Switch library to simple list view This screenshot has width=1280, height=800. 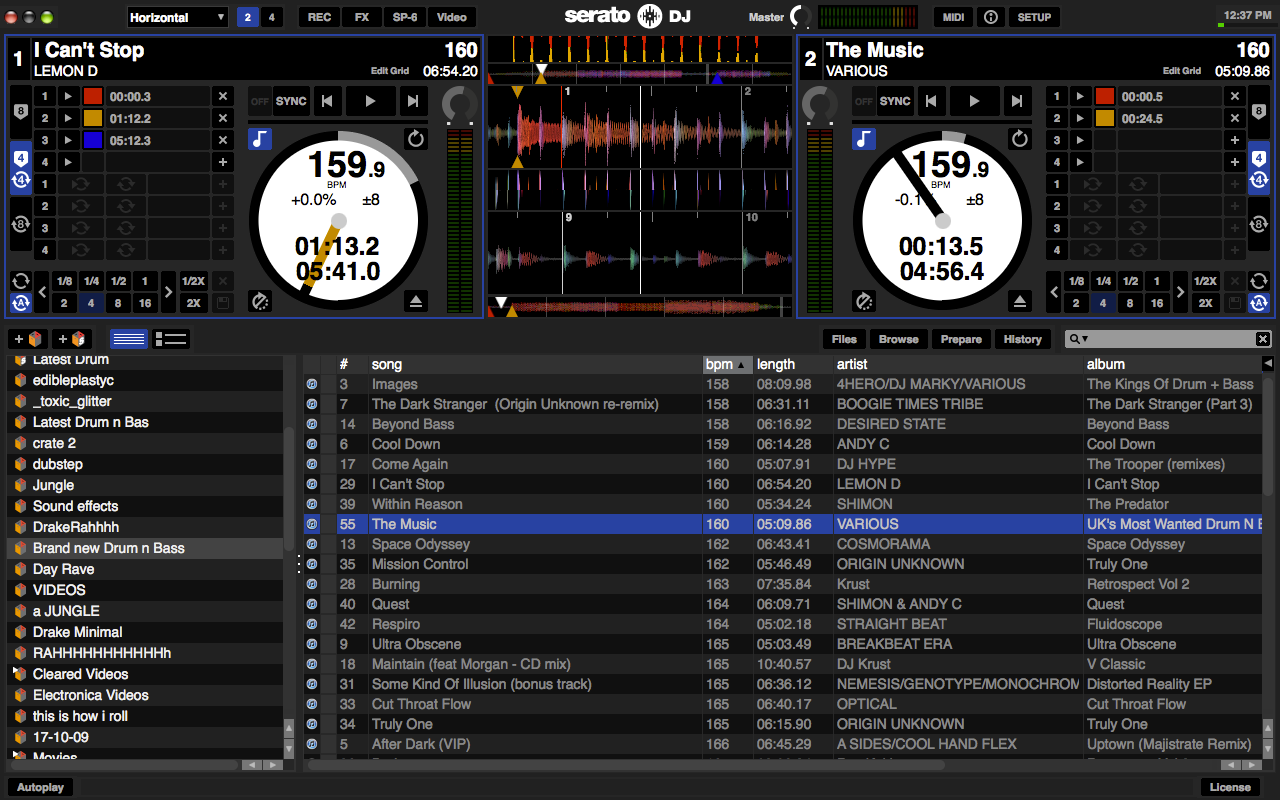coord(128,339)
